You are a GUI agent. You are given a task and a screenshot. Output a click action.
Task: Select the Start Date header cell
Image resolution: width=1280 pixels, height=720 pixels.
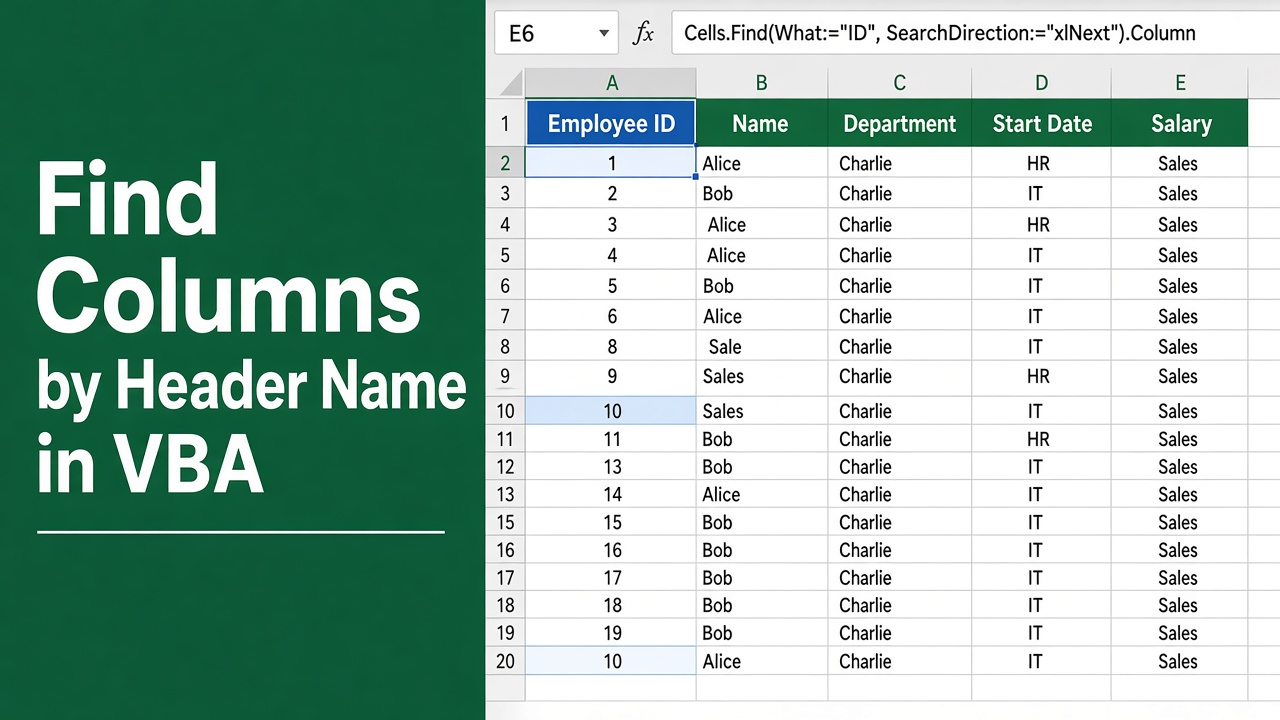click(1041, 123)
